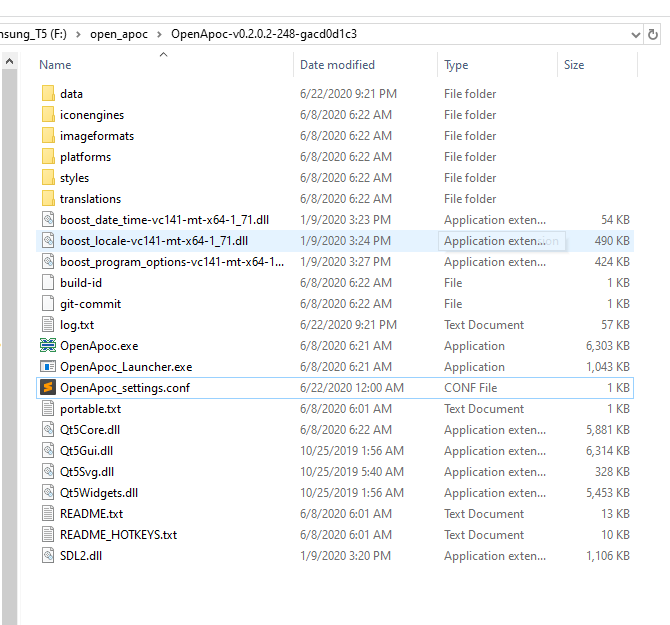Screen dimensions: 670x625
Task: Select the Qt5Core.dll file name
Action: coord(90,430)
